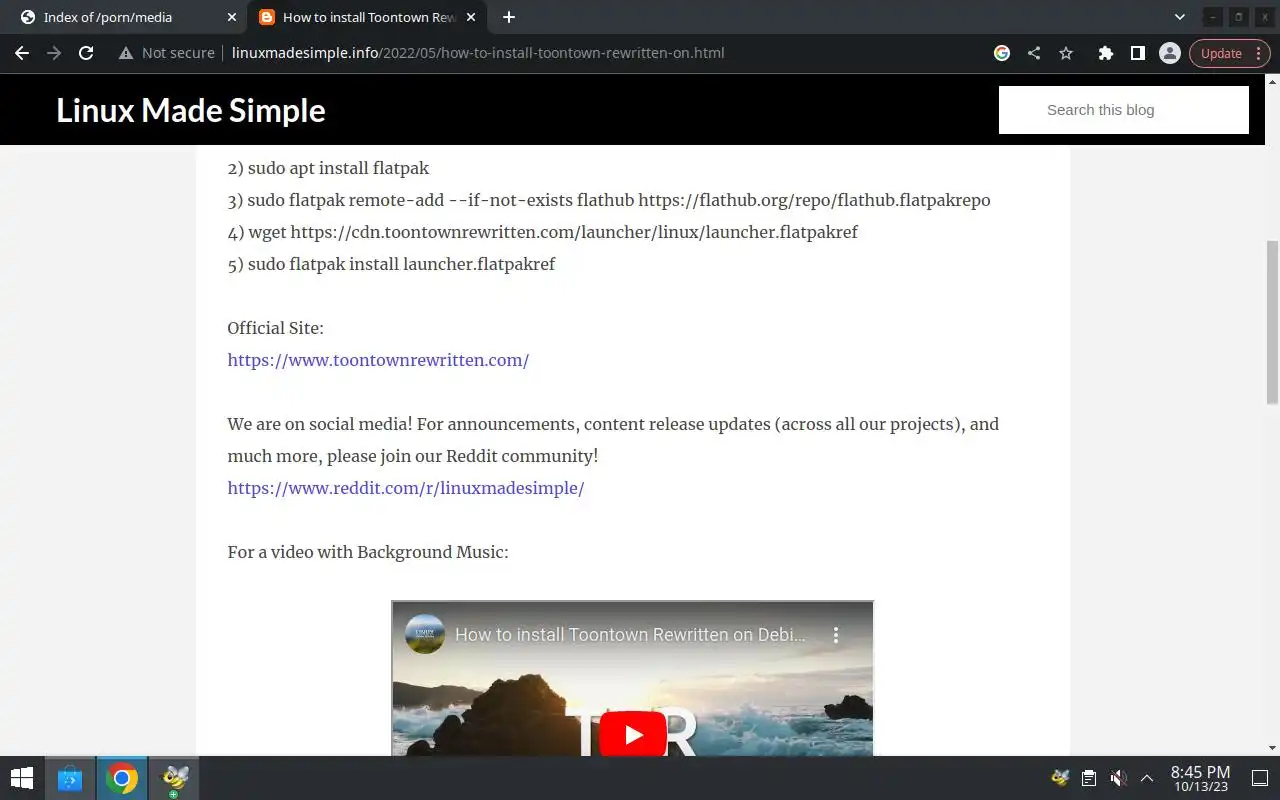Click the 'We are on social media!' paragraph
The height and width of the screenshot is (800, 1280).
pyautogui.click(x=613, y=440)
